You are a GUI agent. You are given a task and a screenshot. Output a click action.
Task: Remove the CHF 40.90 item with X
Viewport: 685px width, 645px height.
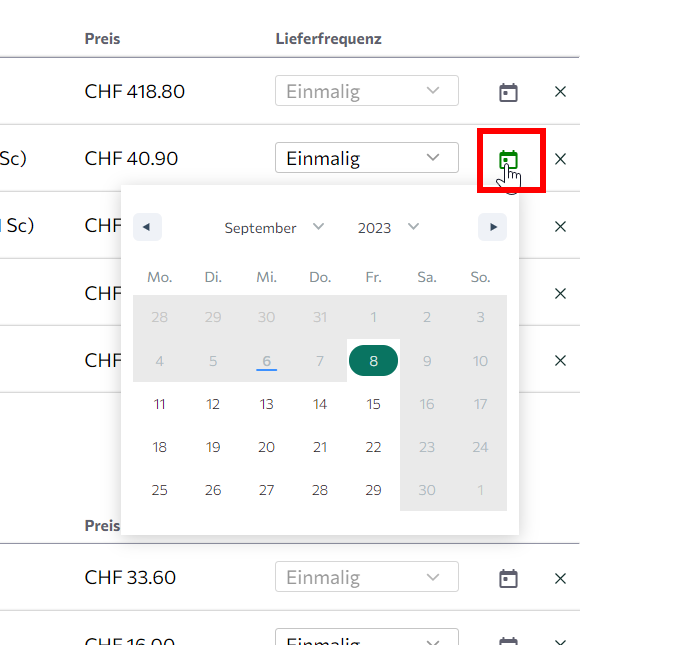coord(560,159)
